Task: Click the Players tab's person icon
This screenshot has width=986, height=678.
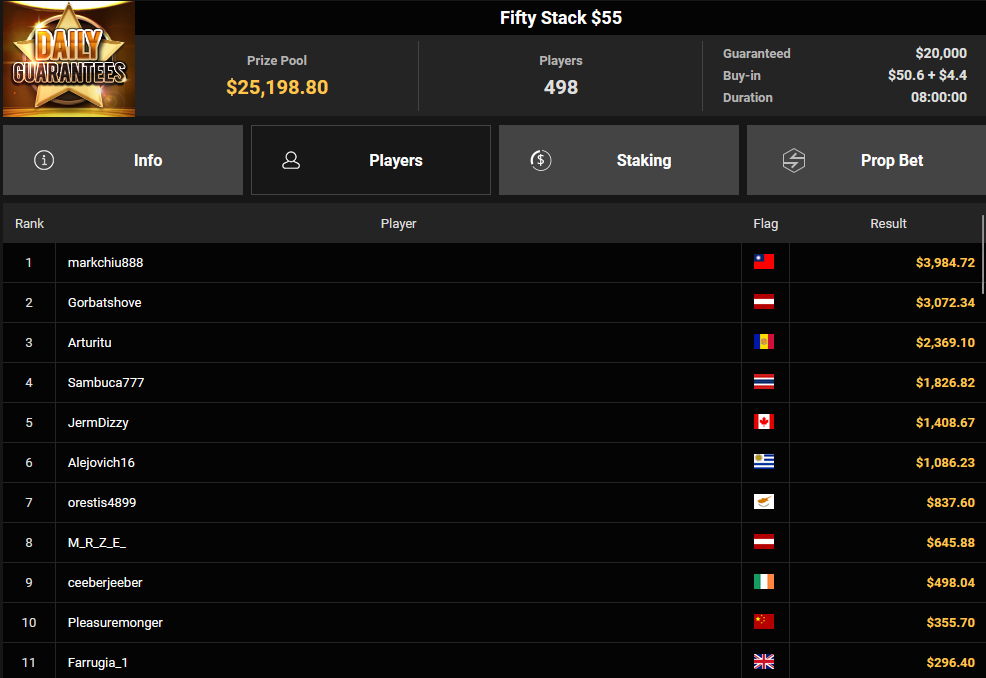Action: point(291,160)
